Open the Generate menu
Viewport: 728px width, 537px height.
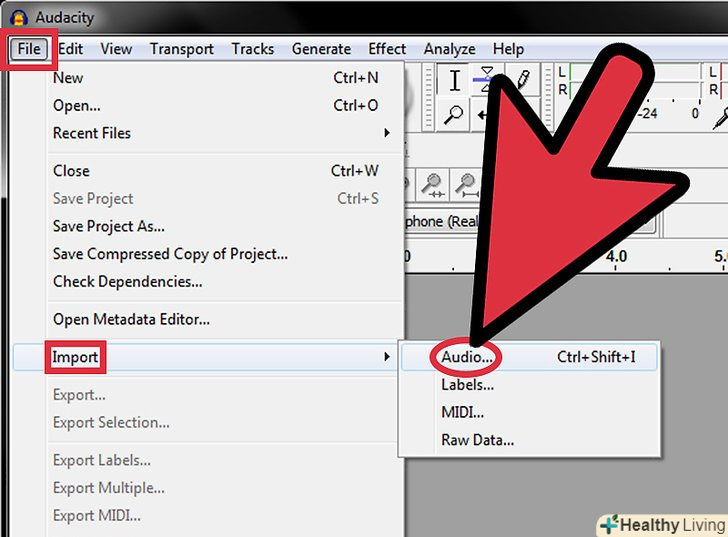pyautogui.click(x=321, y=49)
